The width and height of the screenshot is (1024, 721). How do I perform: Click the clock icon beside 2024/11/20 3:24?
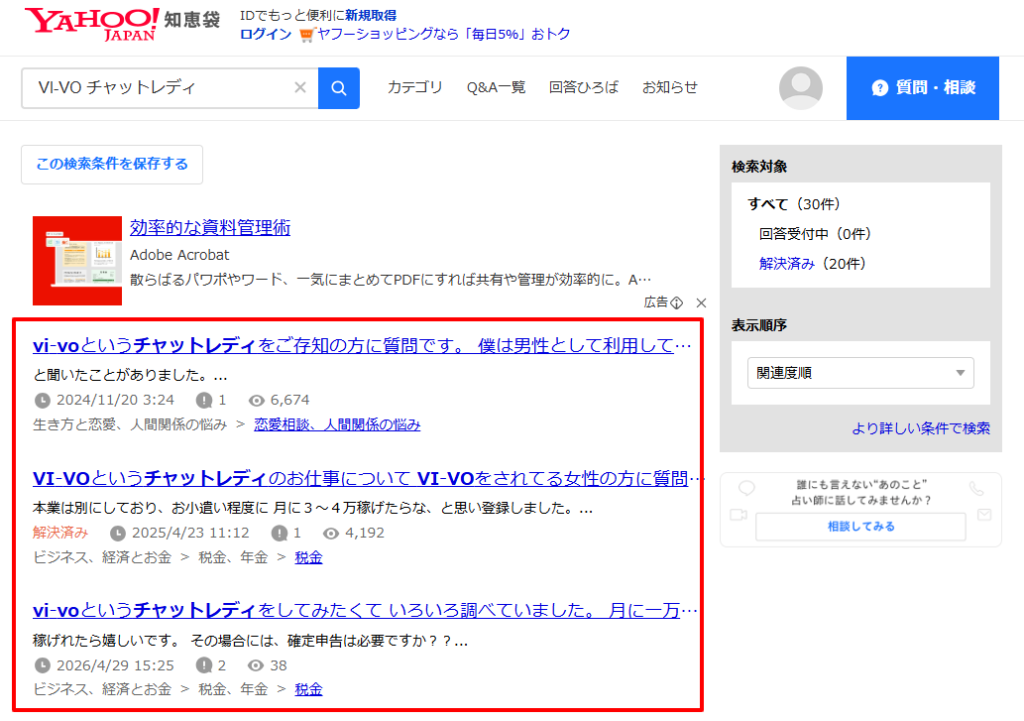42,400
